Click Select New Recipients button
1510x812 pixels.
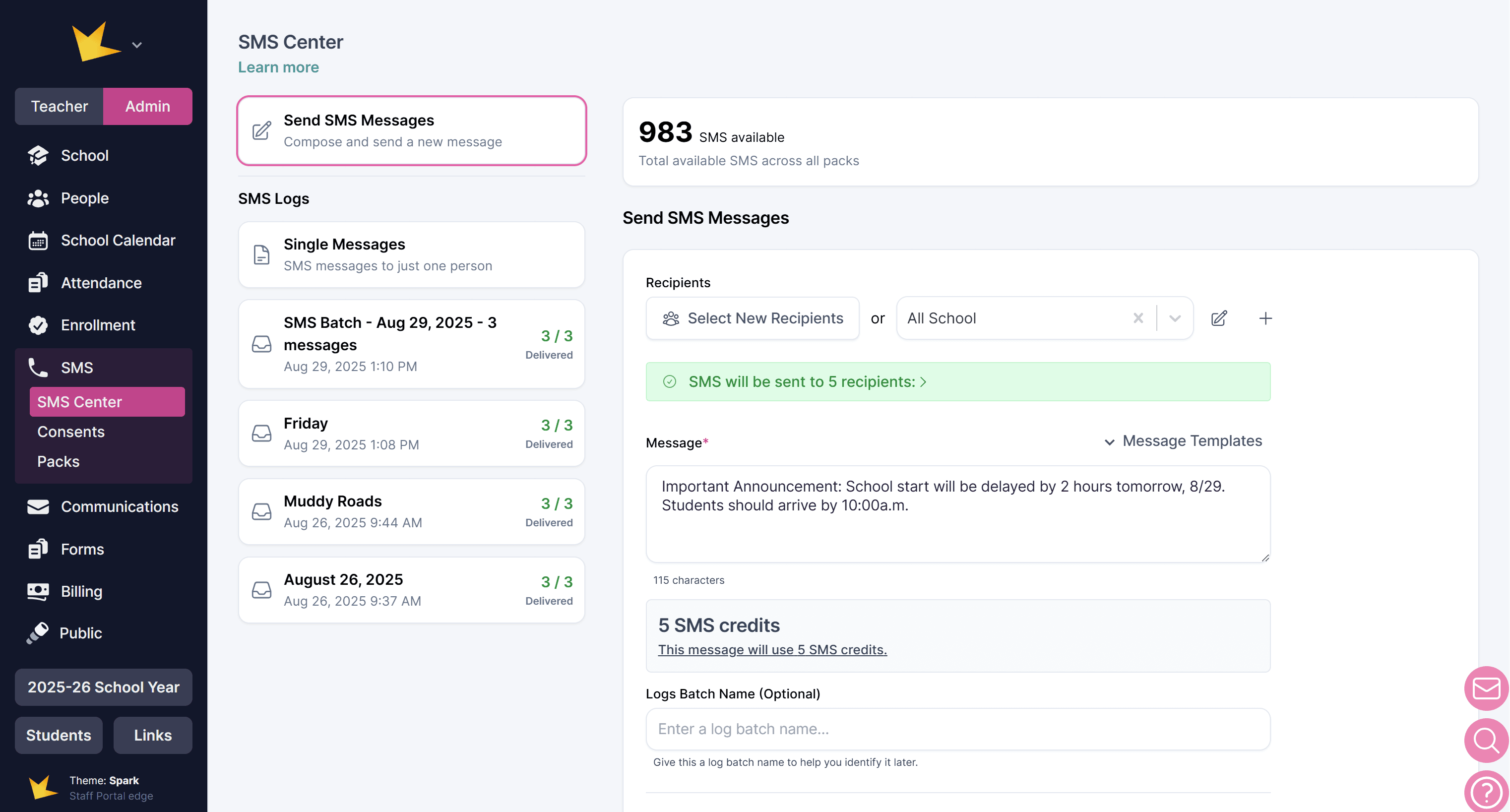(x=752, y=318)
